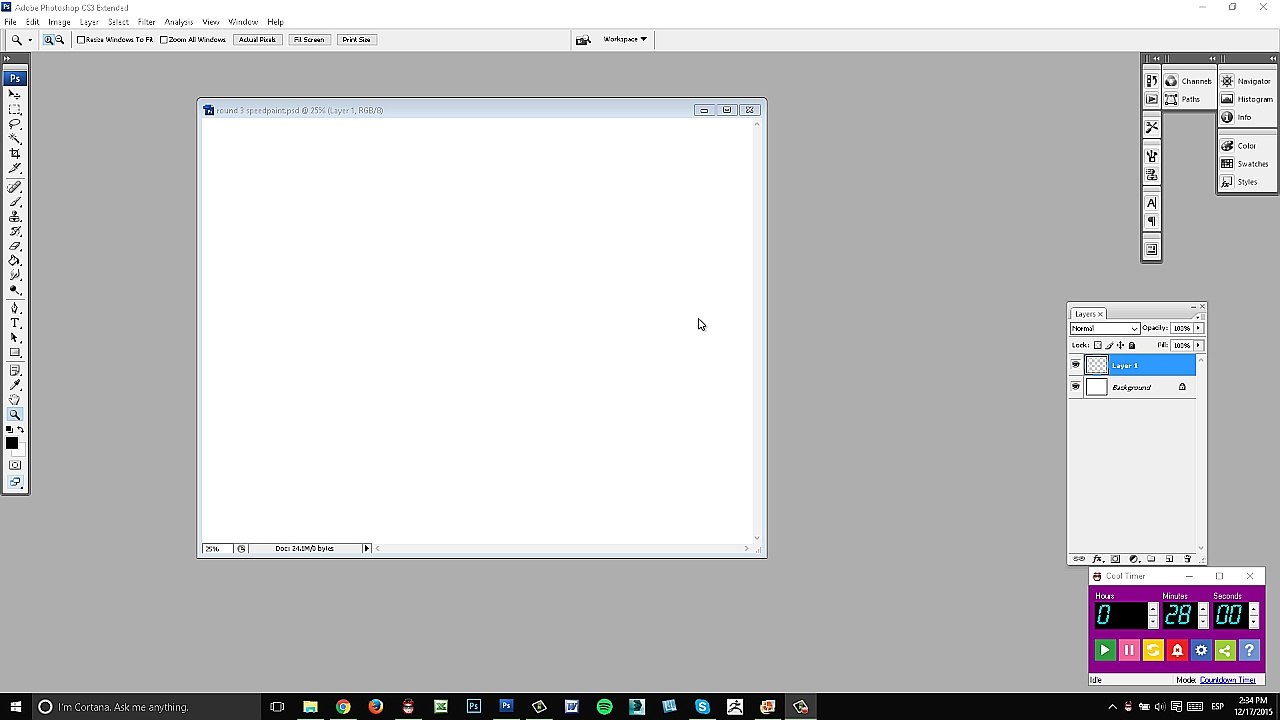Screen dimensions: 1280x720
Task: Toggle lock position
Action: point(1120,345)
